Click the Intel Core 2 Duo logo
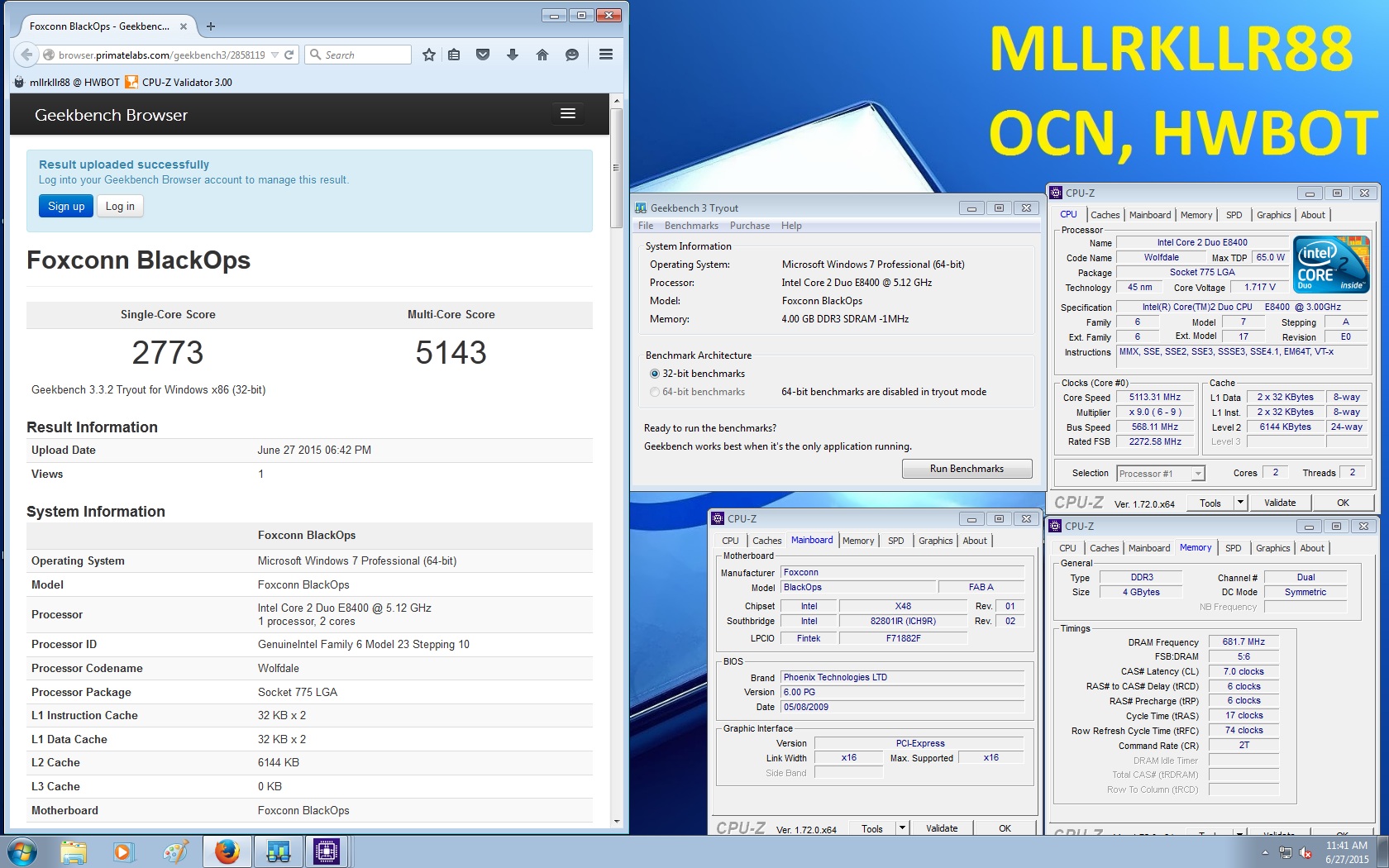This screenshot has height=868, width=1389. pyautogui.click(x=1331, y=265)
